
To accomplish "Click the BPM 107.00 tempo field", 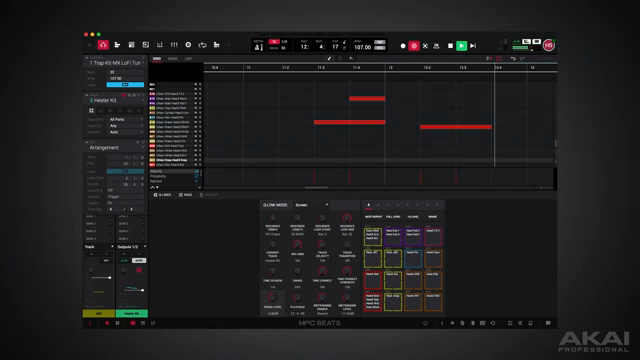I will (x=362, y=47).
